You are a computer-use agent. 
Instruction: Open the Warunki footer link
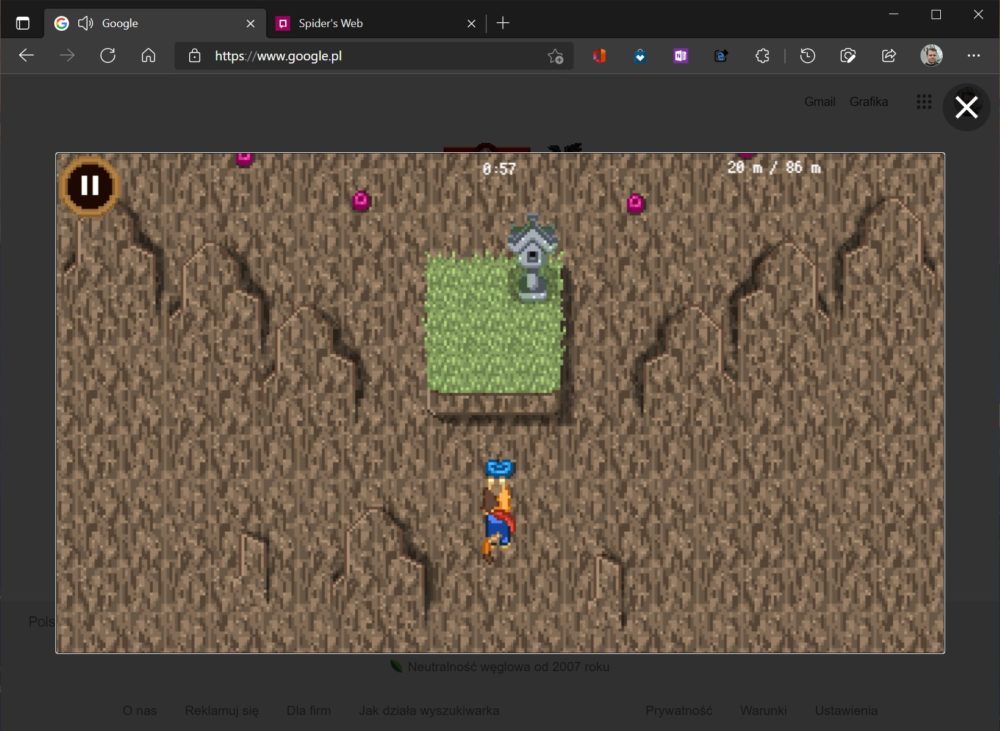pos(763,711)
